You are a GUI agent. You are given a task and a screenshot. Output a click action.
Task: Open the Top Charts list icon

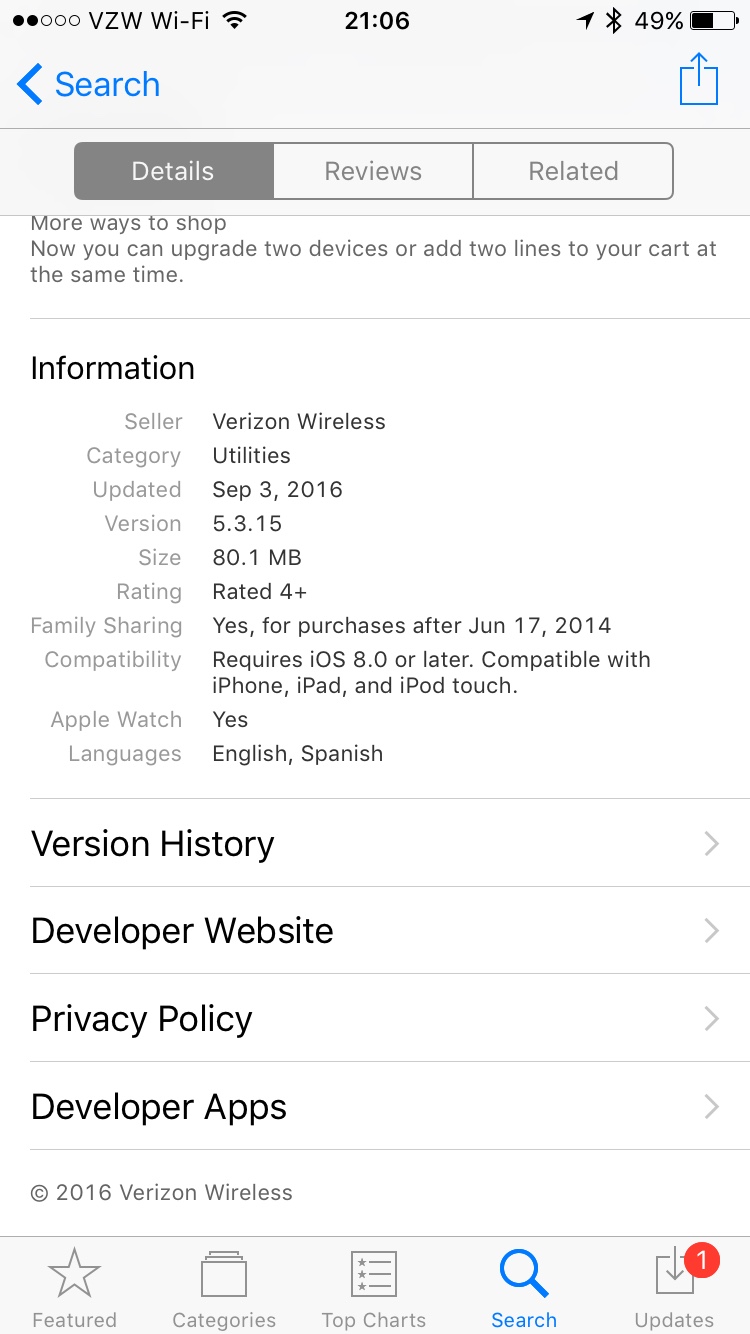(374, 1275)
